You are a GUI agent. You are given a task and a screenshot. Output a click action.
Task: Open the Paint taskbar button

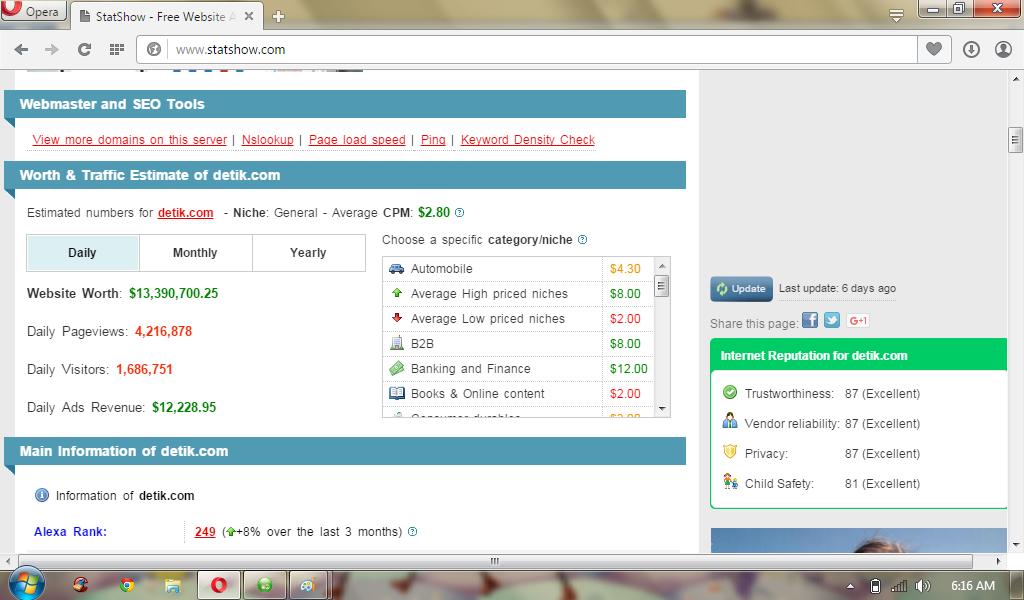click(x=308, y=584)
